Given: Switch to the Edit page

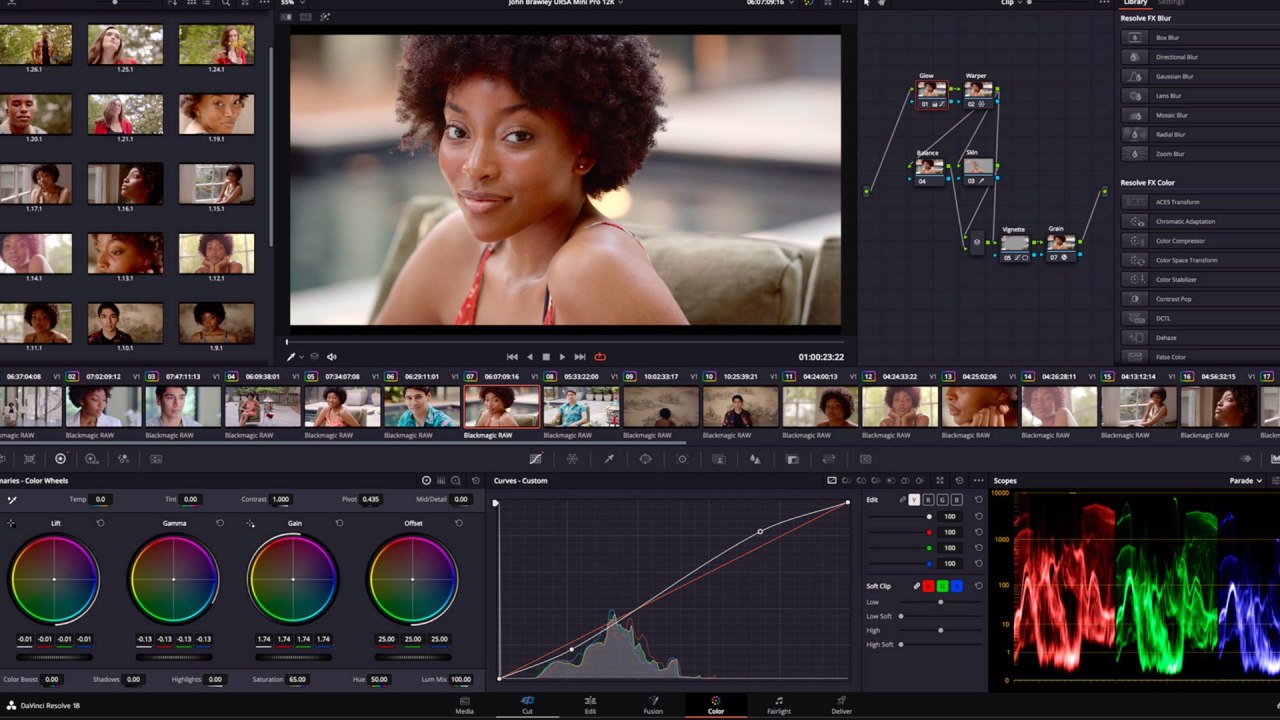Looking at the screenshot, I should (590, 704).
